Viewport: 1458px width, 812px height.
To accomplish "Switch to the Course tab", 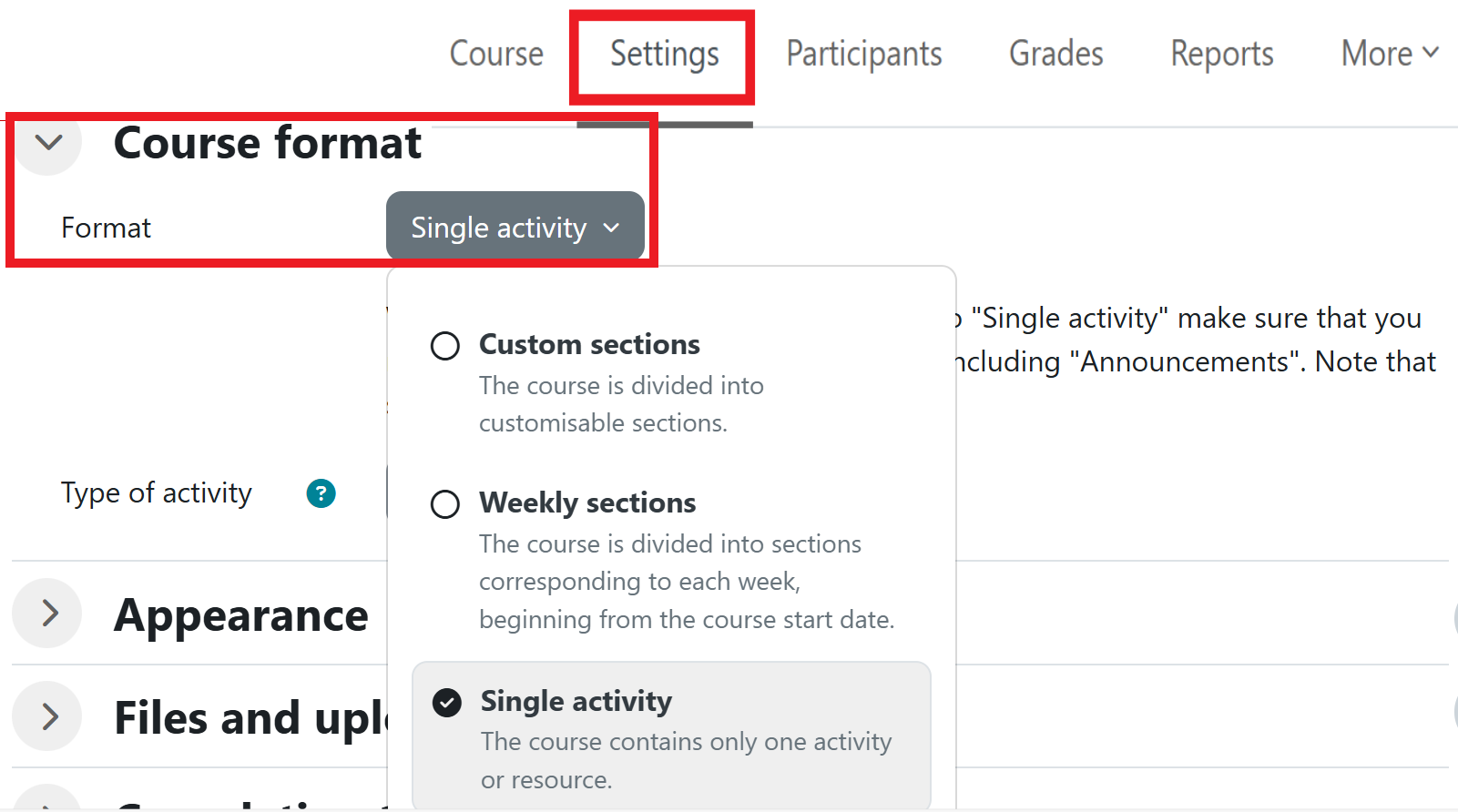I will click(x=496, y=54).
